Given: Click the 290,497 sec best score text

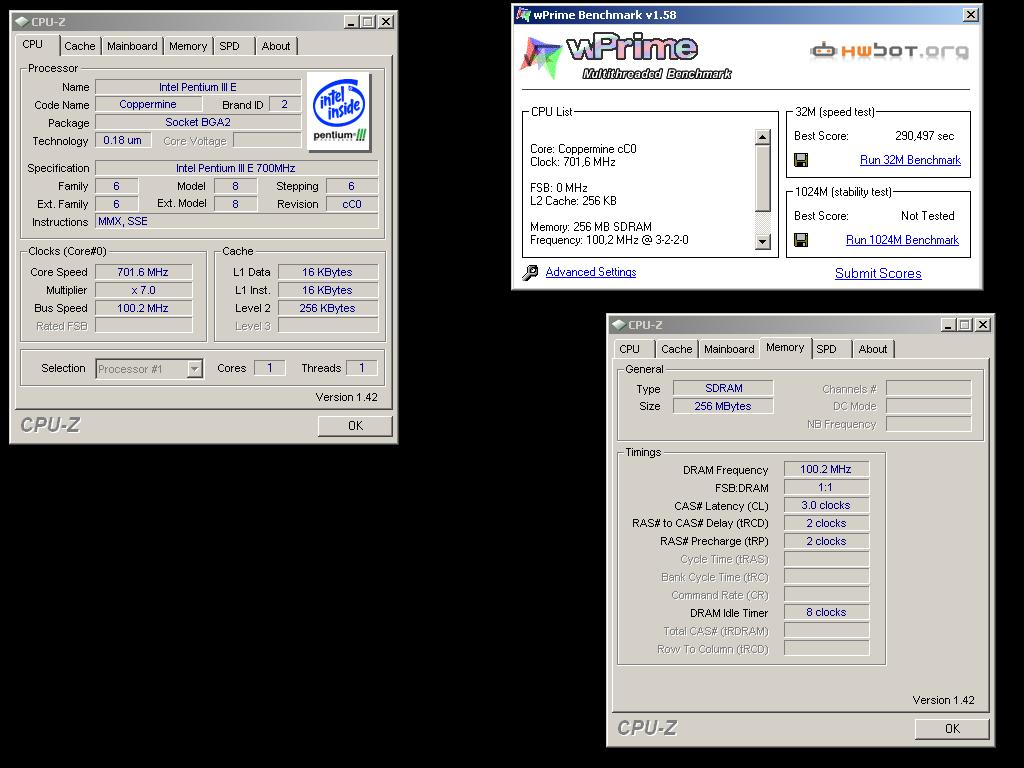Looking at the screenshot, I should click(924, 136).
